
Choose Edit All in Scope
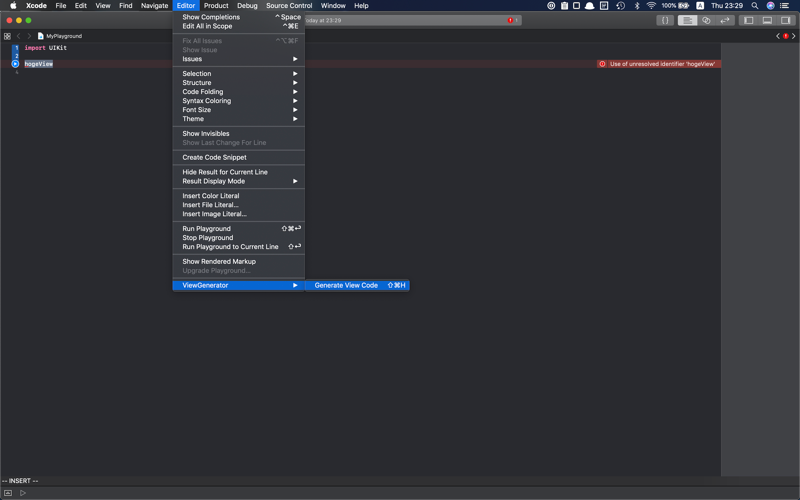tap(238, 26)
